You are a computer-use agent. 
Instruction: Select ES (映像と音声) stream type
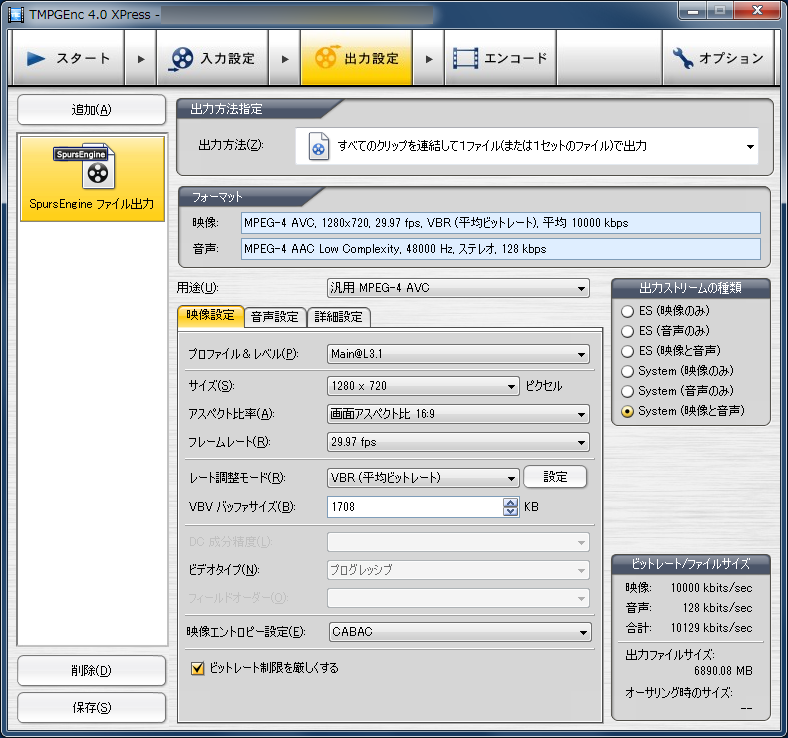coord(627,351)
